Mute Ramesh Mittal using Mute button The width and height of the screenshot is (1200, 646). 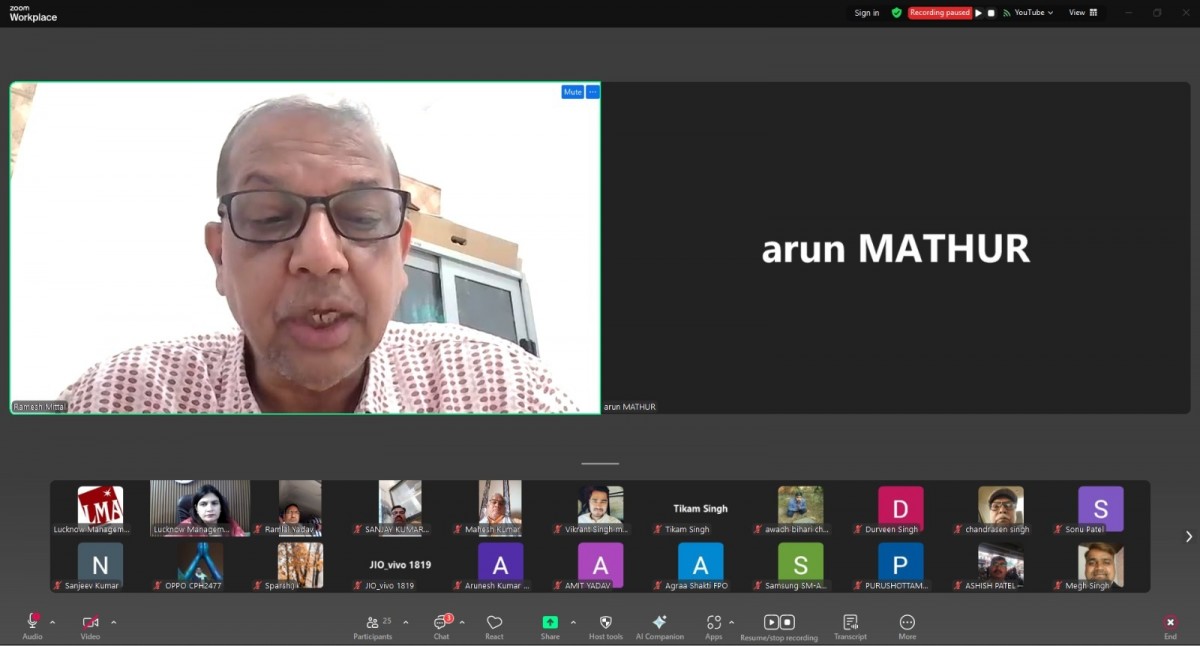(572, 92)
